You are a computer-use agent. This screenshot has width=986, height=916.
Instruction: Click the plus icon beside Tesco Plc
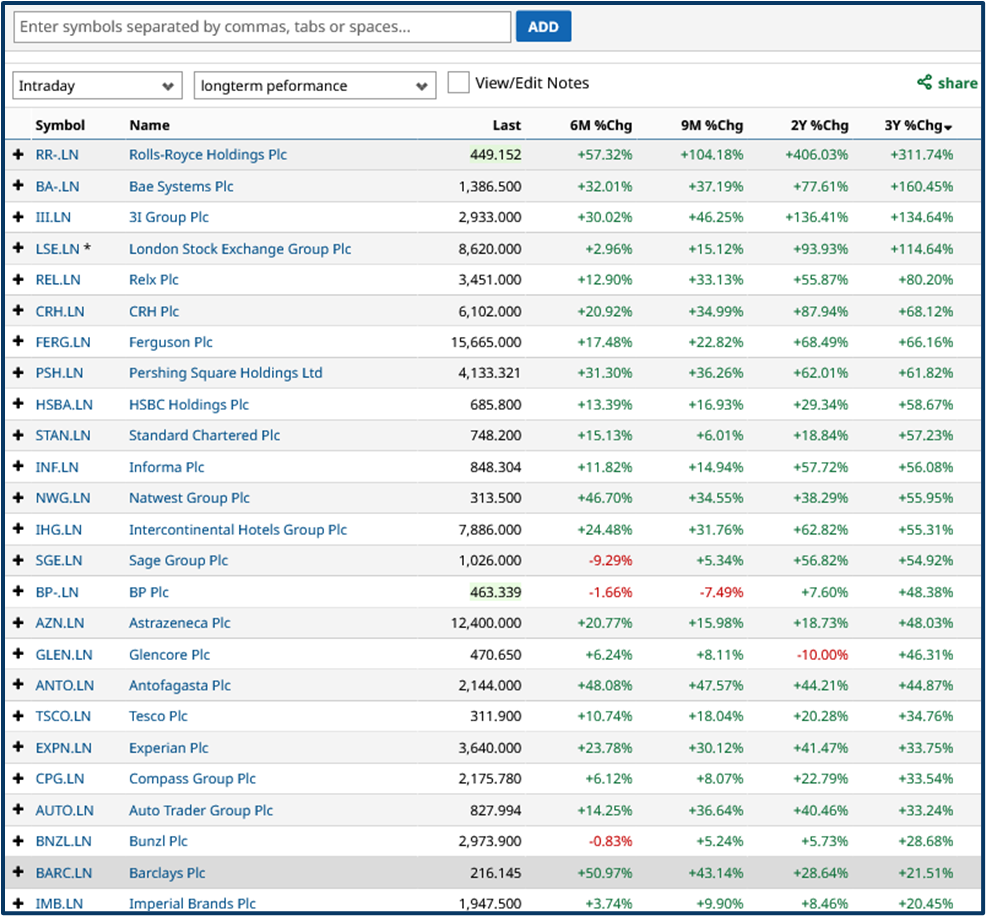coord(19,716)
